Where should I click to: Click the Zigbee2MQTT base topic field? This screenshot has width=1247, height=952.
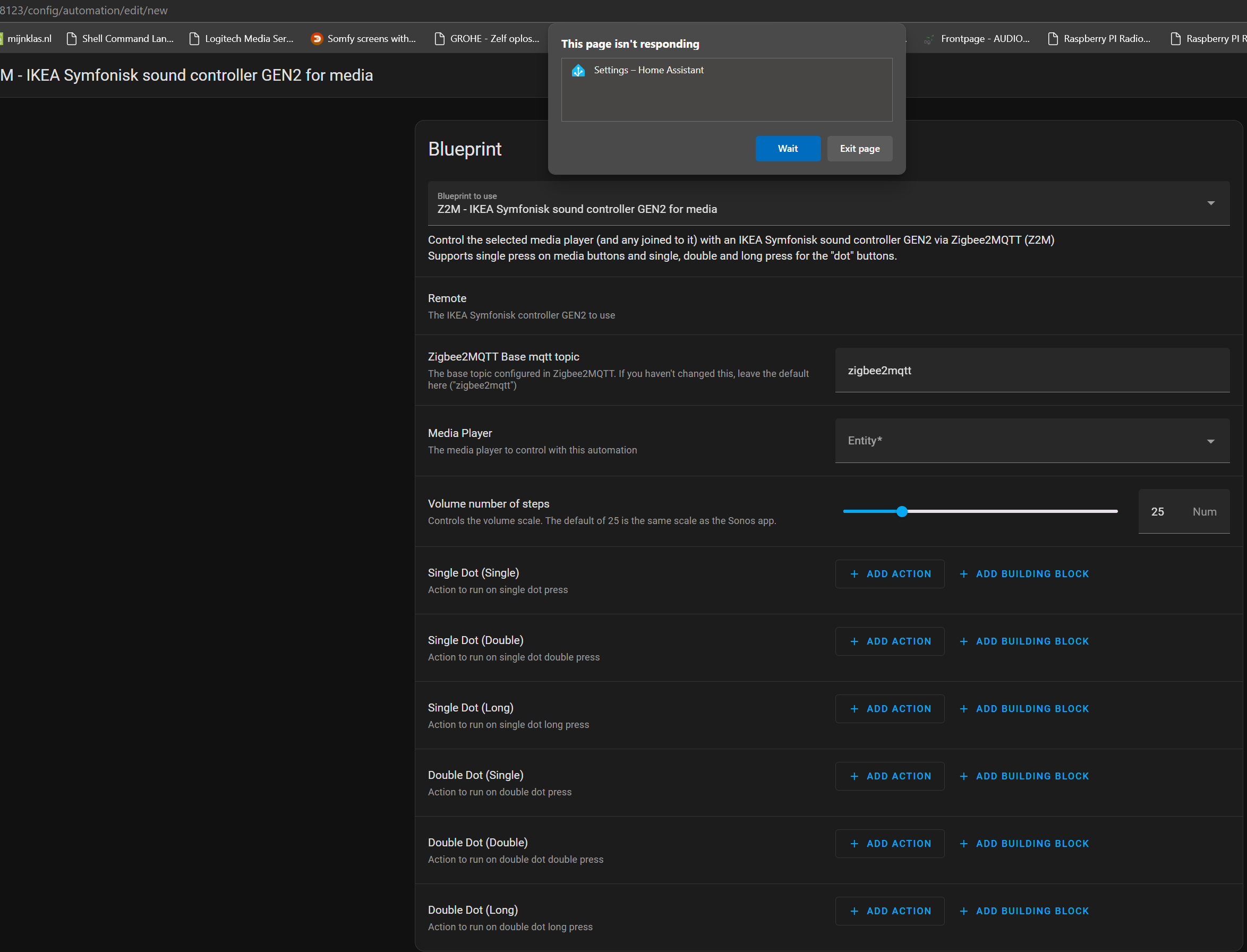point(1031,371)
